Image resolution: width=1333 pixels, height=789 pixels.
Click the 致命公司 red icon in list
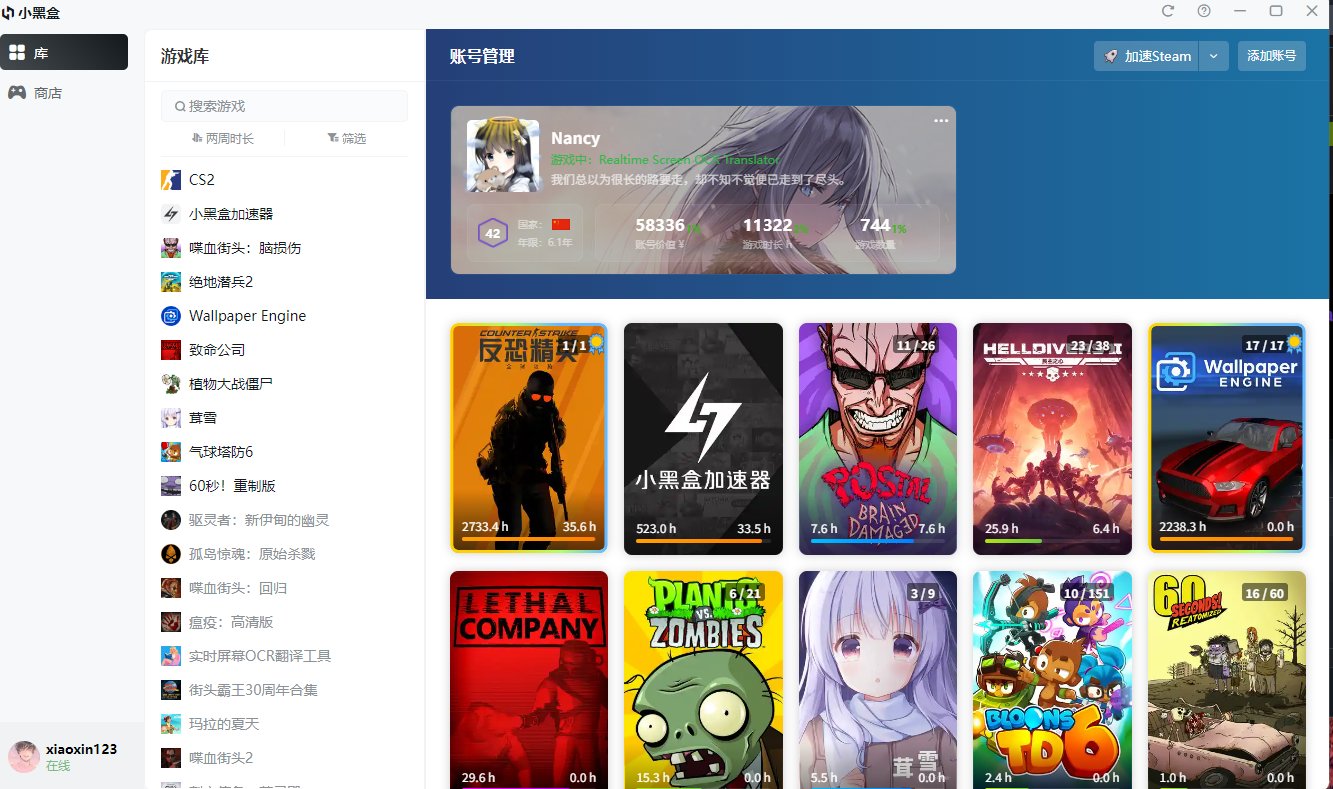(171, 350)
